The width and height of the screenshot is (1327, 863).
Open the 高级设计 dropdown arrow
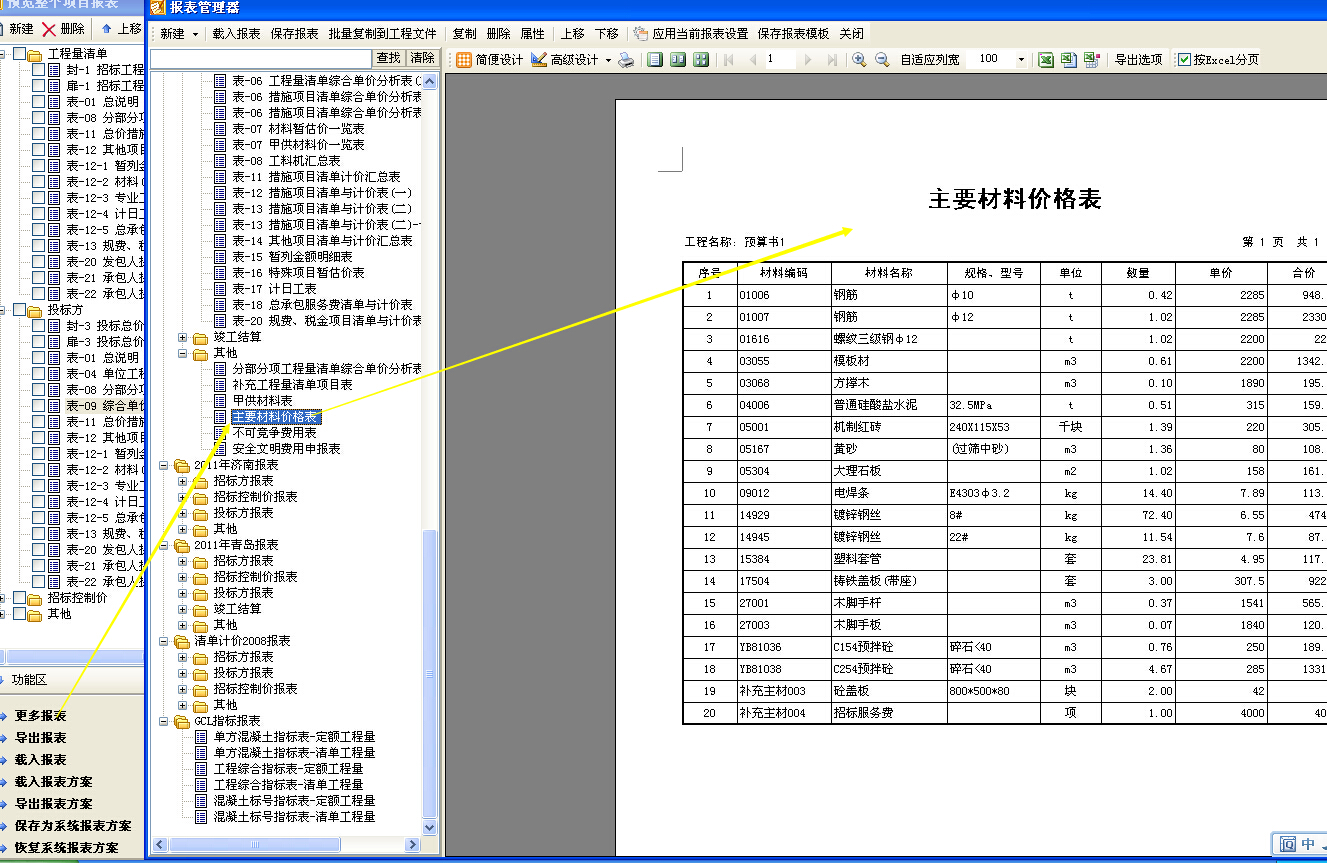click(608, 60)
